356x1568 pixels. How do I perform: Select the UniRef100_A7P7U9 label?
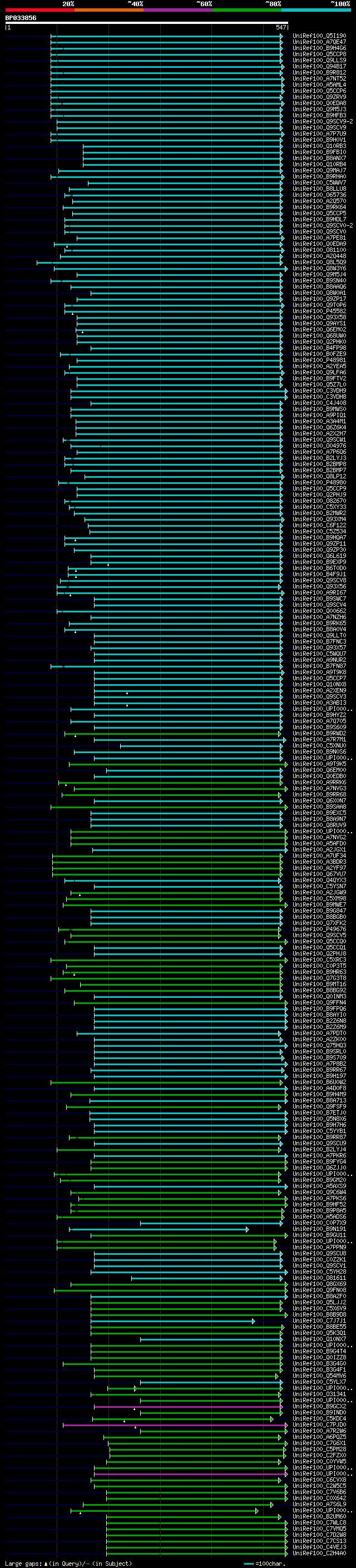click(x=319, y=134)
